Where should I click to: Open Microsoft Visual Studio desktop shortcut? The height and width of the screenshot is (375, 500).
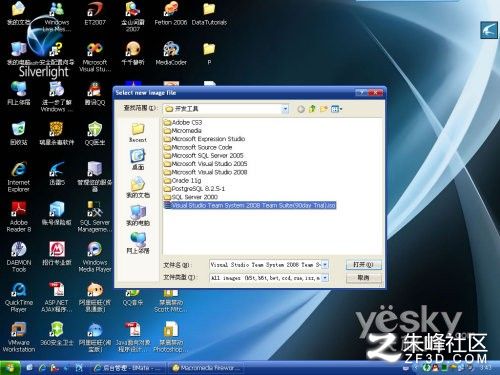pos(95,57)
